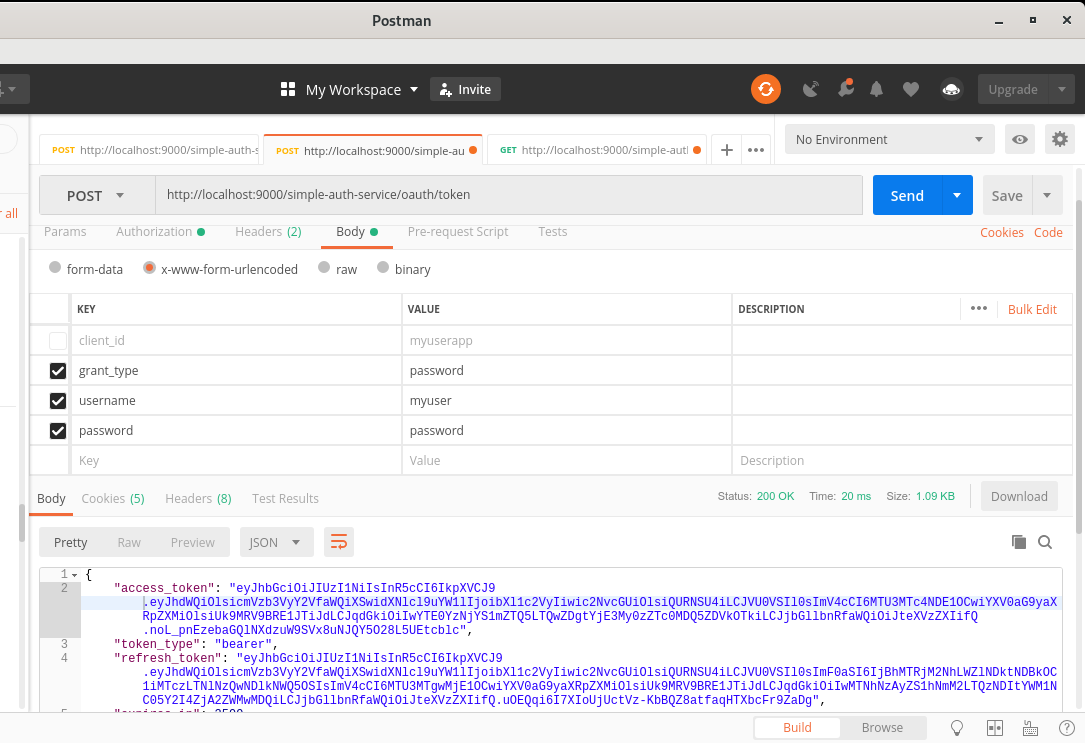Screen dimensions: 1085x743
Task: Click the empty Value input cell
Action: (566, 461)
